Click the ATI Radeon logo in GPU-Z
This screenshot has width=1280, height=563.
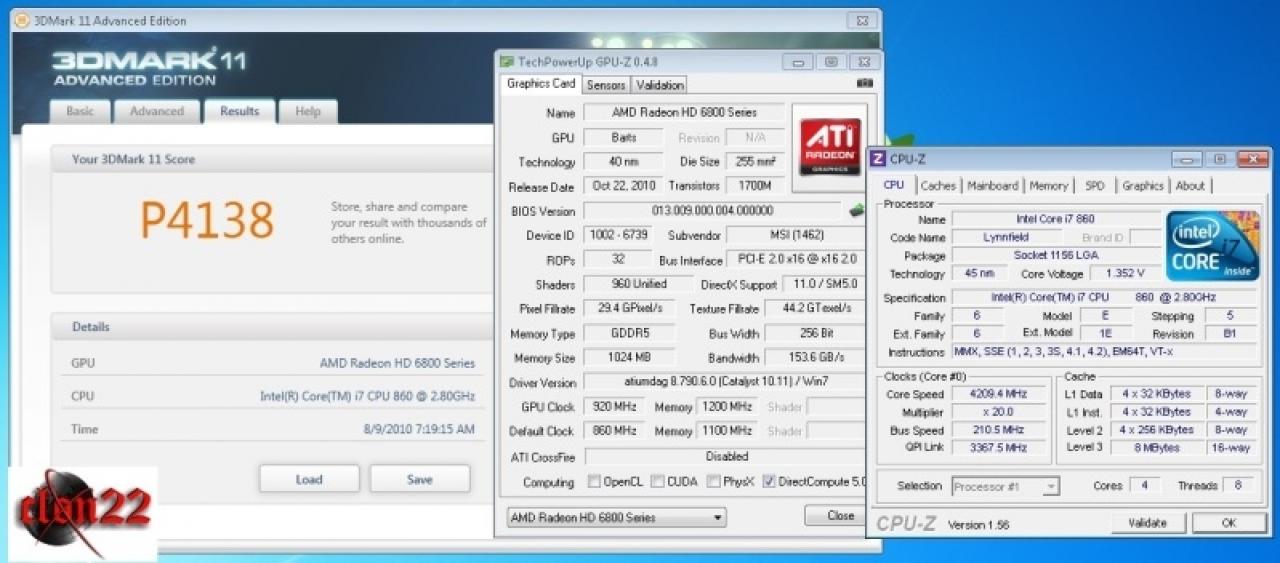[x=828, y=147]
